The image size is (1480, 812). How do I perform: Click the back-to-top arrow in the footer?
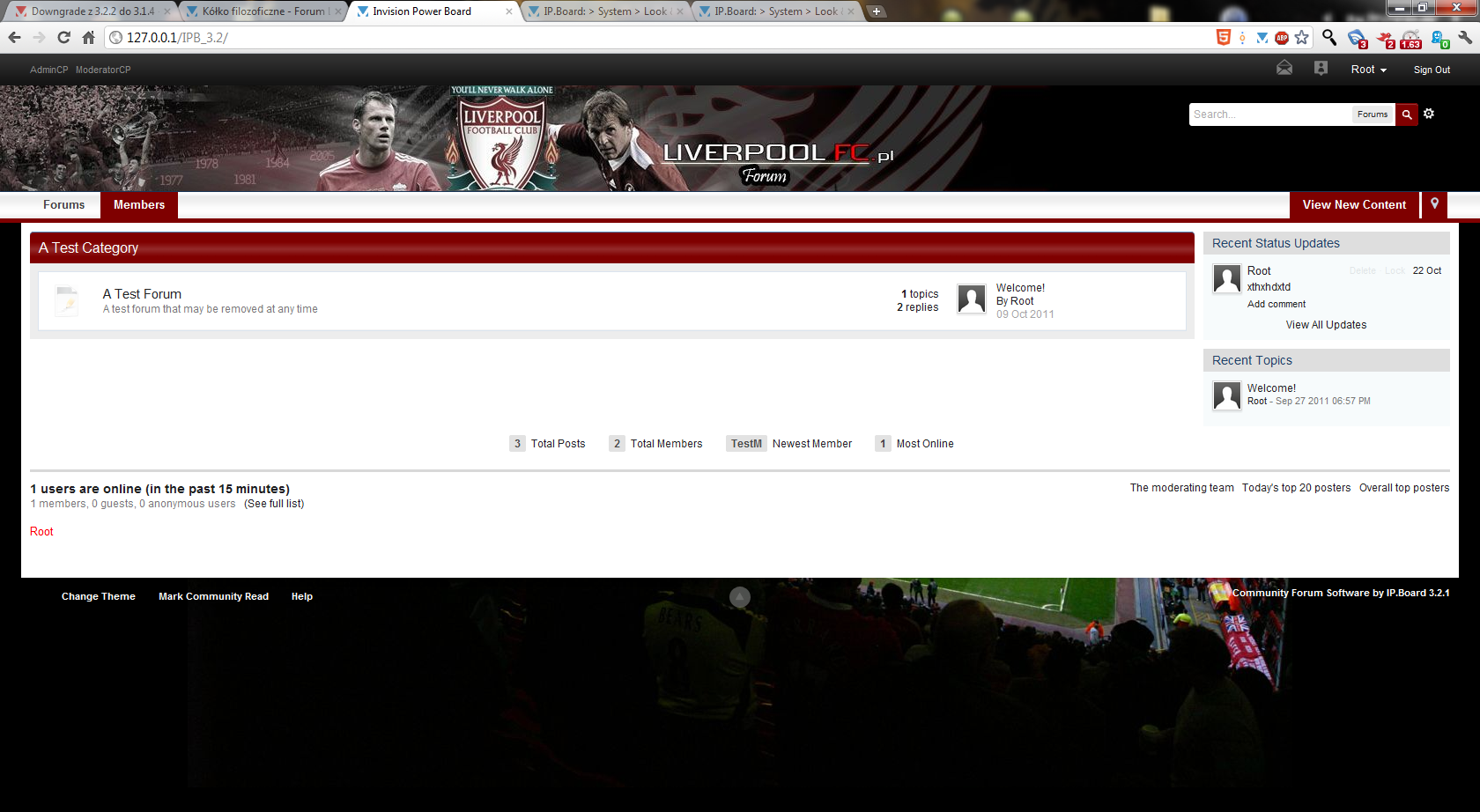pos(740,596)
